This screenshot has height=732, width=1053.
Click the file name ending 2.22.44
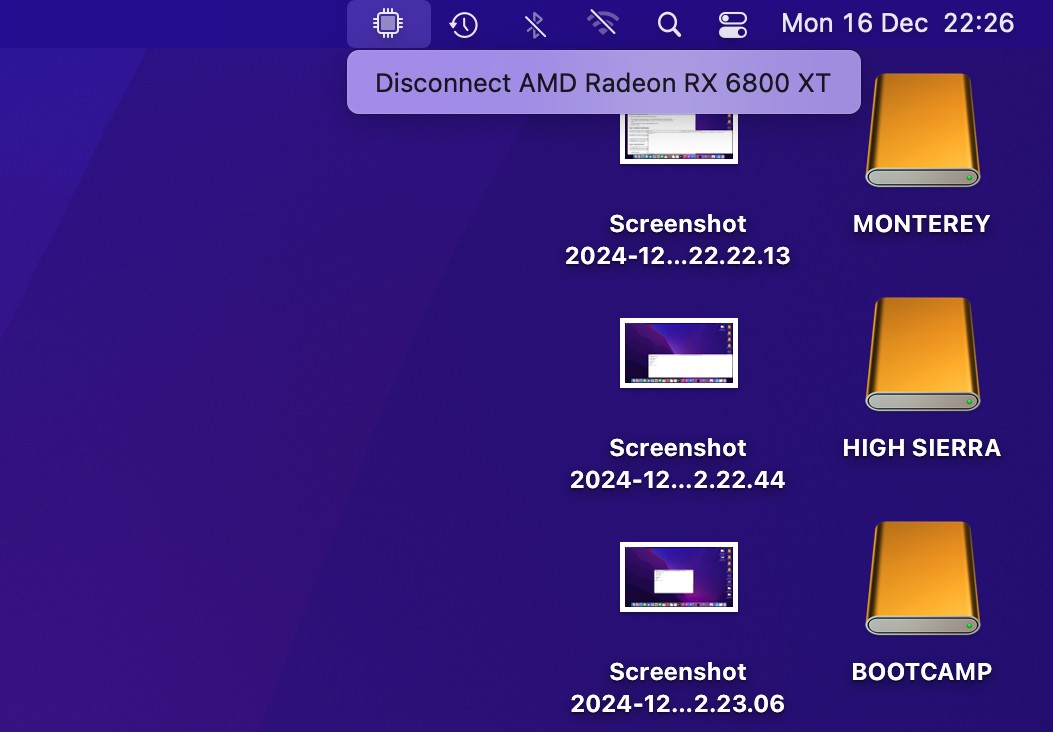pyautogui.click(x=678, y=463)
